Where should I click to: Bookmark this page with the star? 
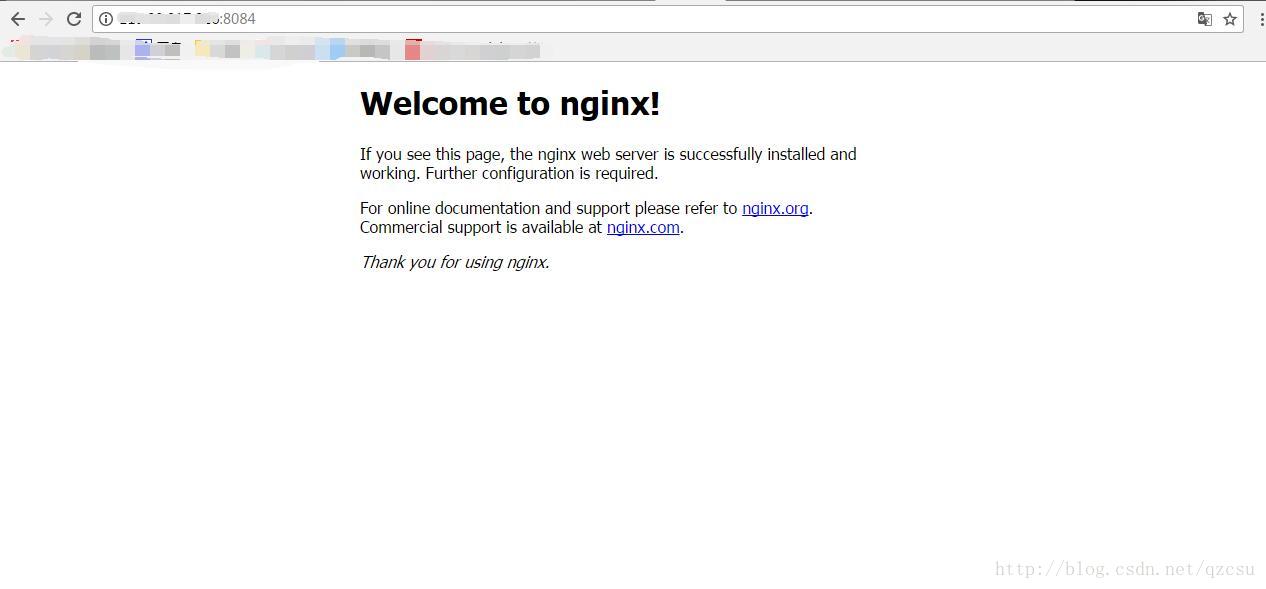click(x=1230, y=19)
